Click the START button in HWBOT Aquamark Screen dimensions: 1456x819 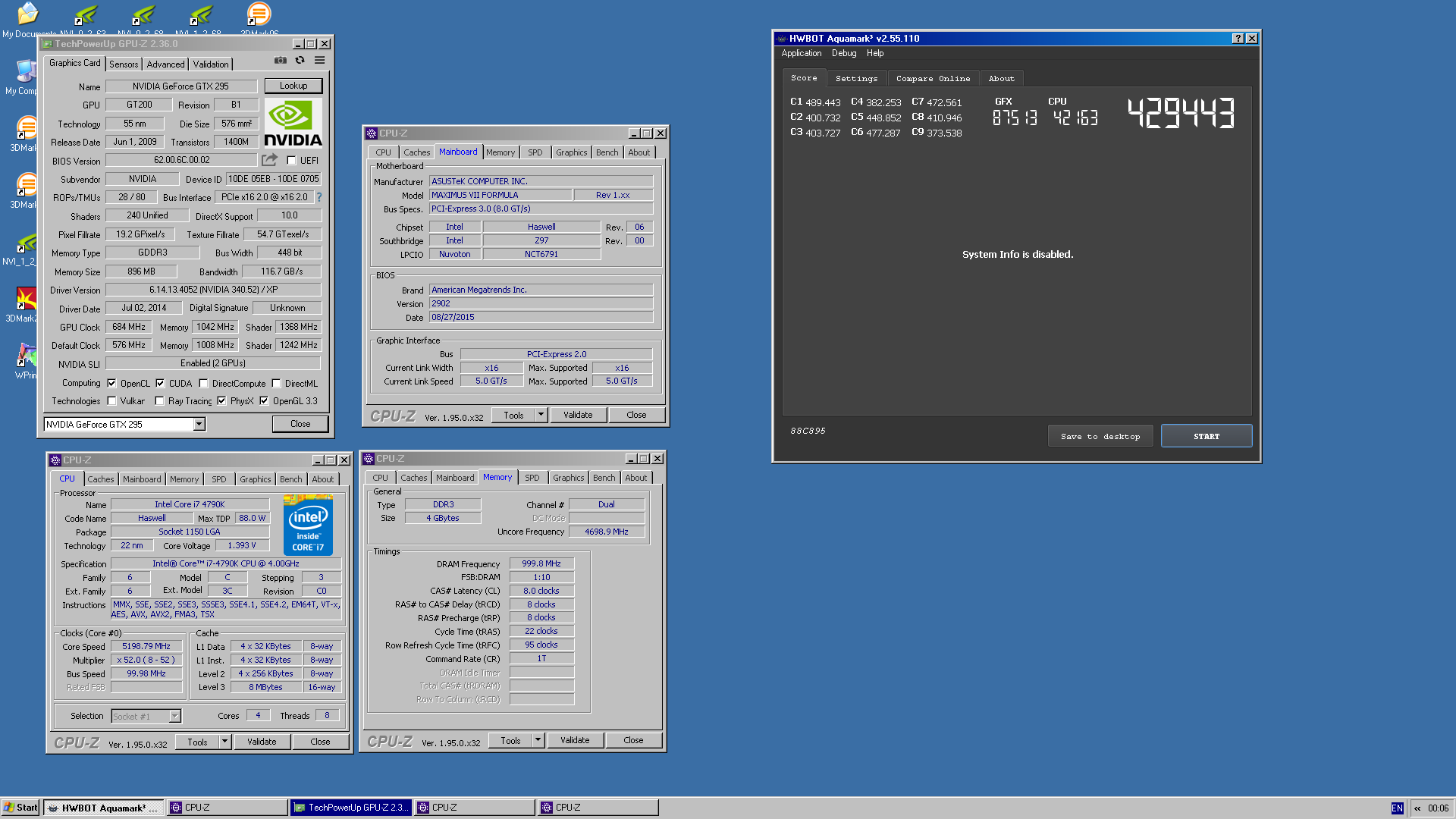pos(1207,436)
